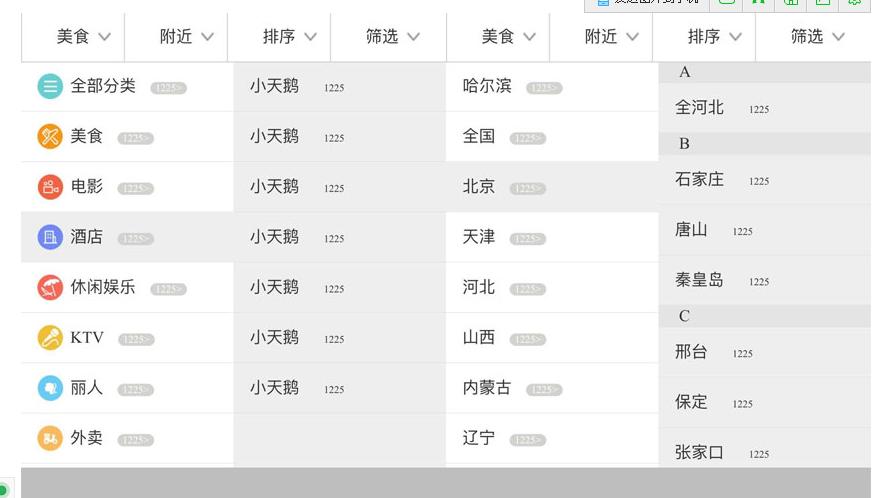Click the 1225 badge beside 内蒙古

(x=544, y=389)
